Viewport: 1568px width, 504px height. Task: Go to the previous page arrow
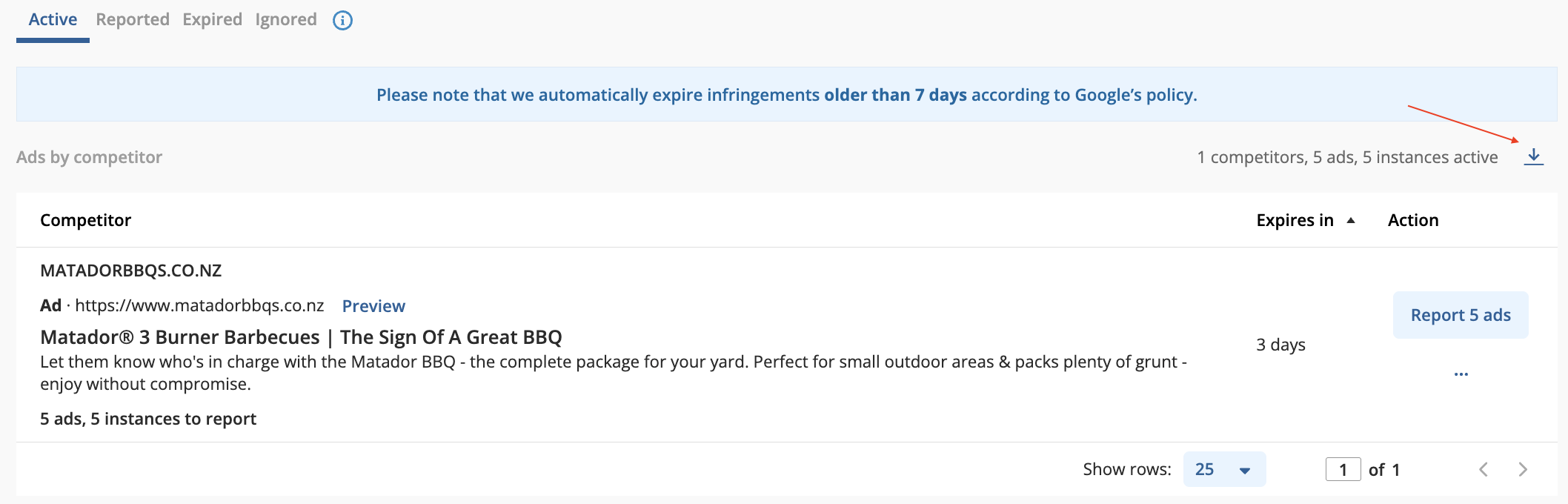(1484, 469)
